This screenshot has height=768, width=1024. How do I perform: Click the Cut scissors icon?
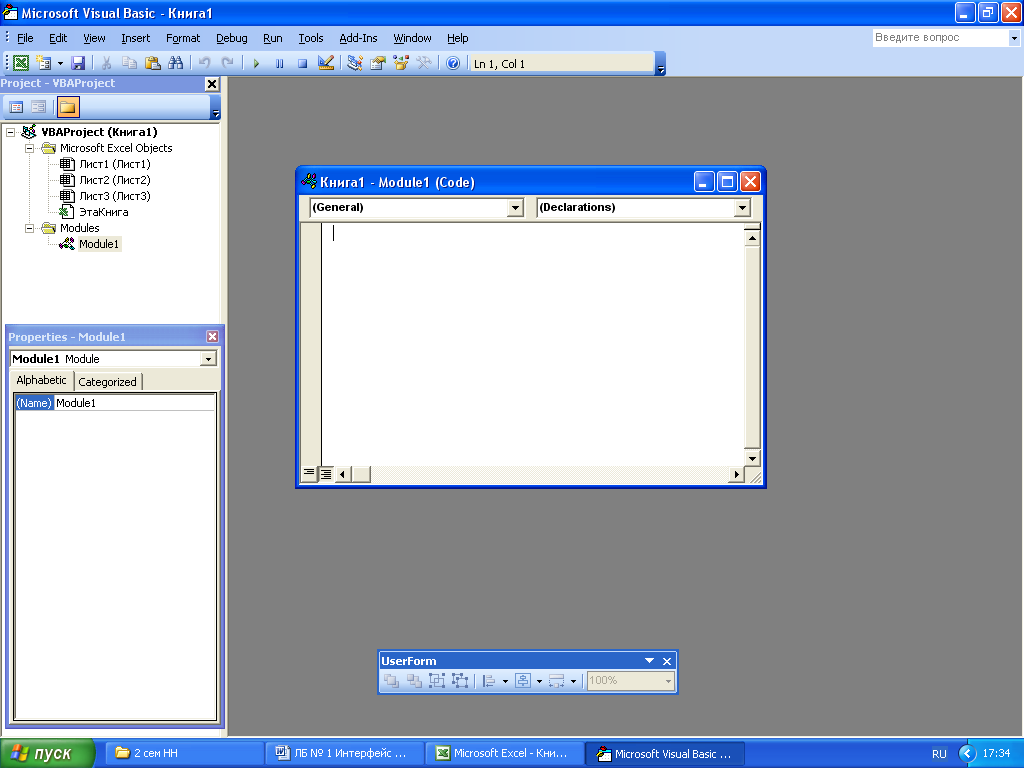click(x=106, y=63)
